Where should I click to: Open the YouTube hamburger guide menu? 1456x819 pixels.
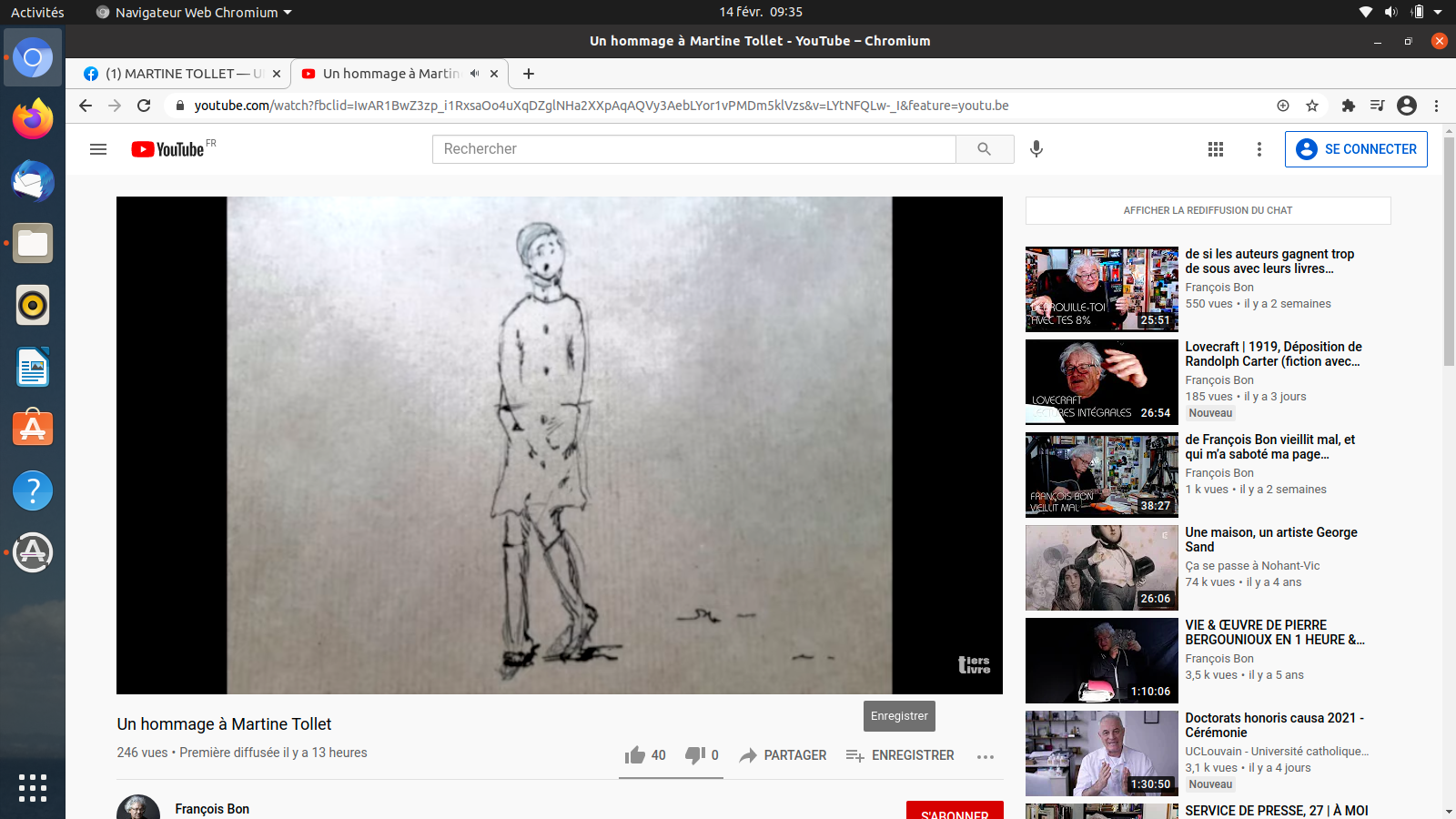pos(98,149)
